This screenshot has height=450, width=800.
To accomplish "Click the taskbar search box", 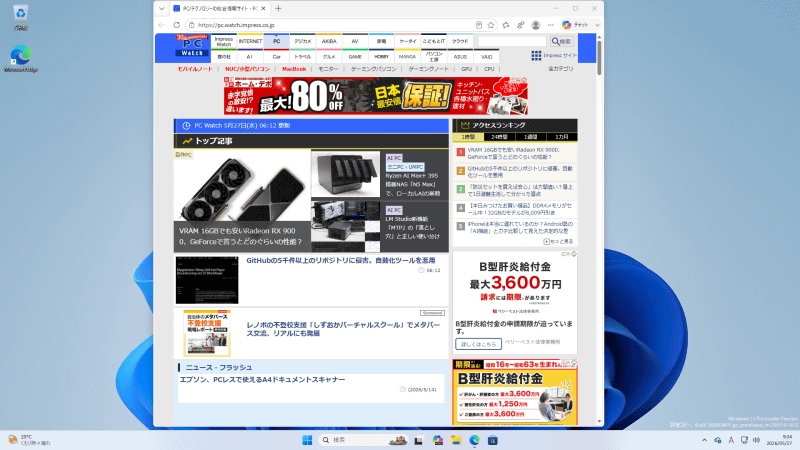I will click(364, 440).
